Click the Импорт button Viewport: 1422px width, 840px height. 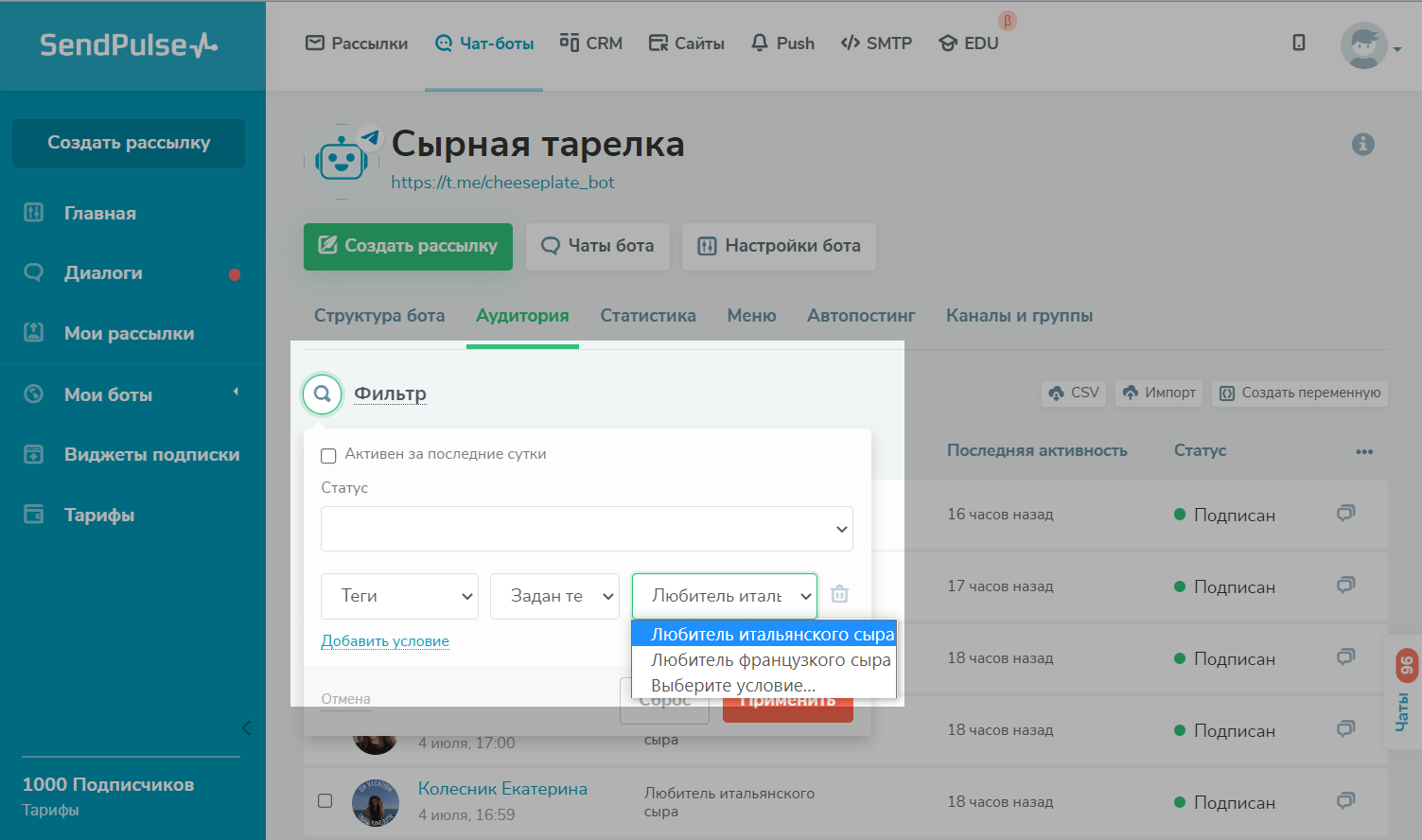[1159, 393]
